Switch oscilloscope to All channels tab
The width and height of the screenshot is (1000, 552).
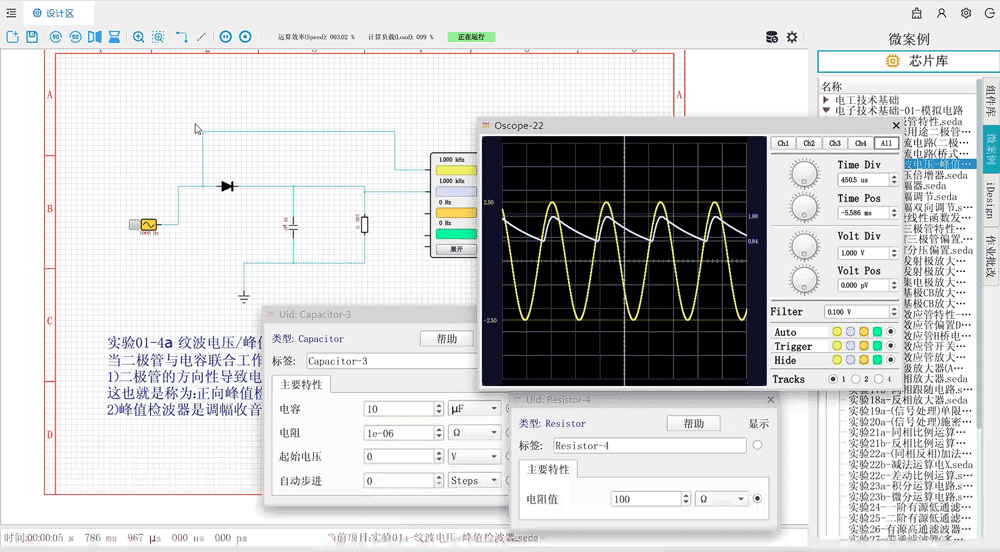tap(886, 143)
